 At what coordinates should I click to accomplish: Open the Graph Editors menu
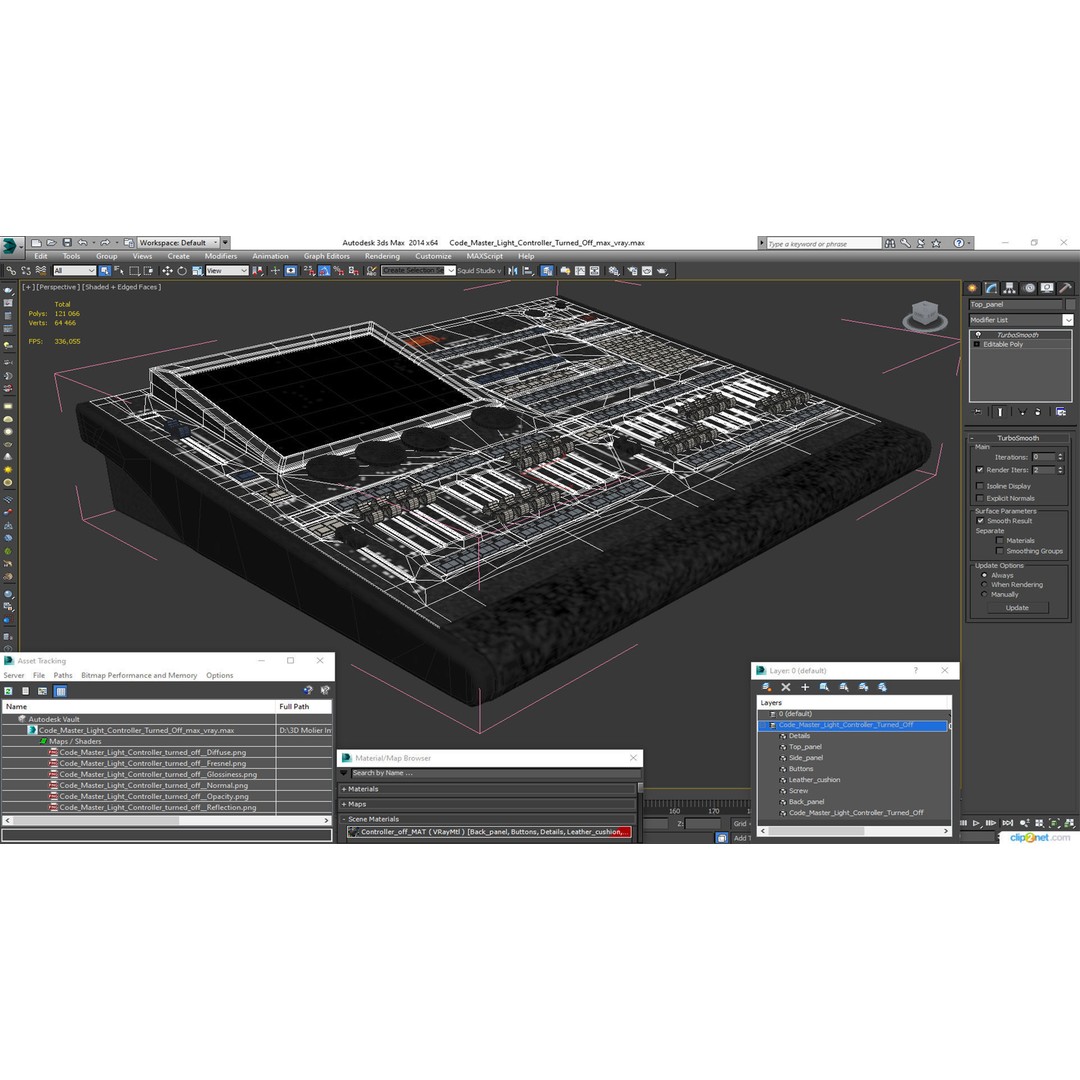[326, 256]
